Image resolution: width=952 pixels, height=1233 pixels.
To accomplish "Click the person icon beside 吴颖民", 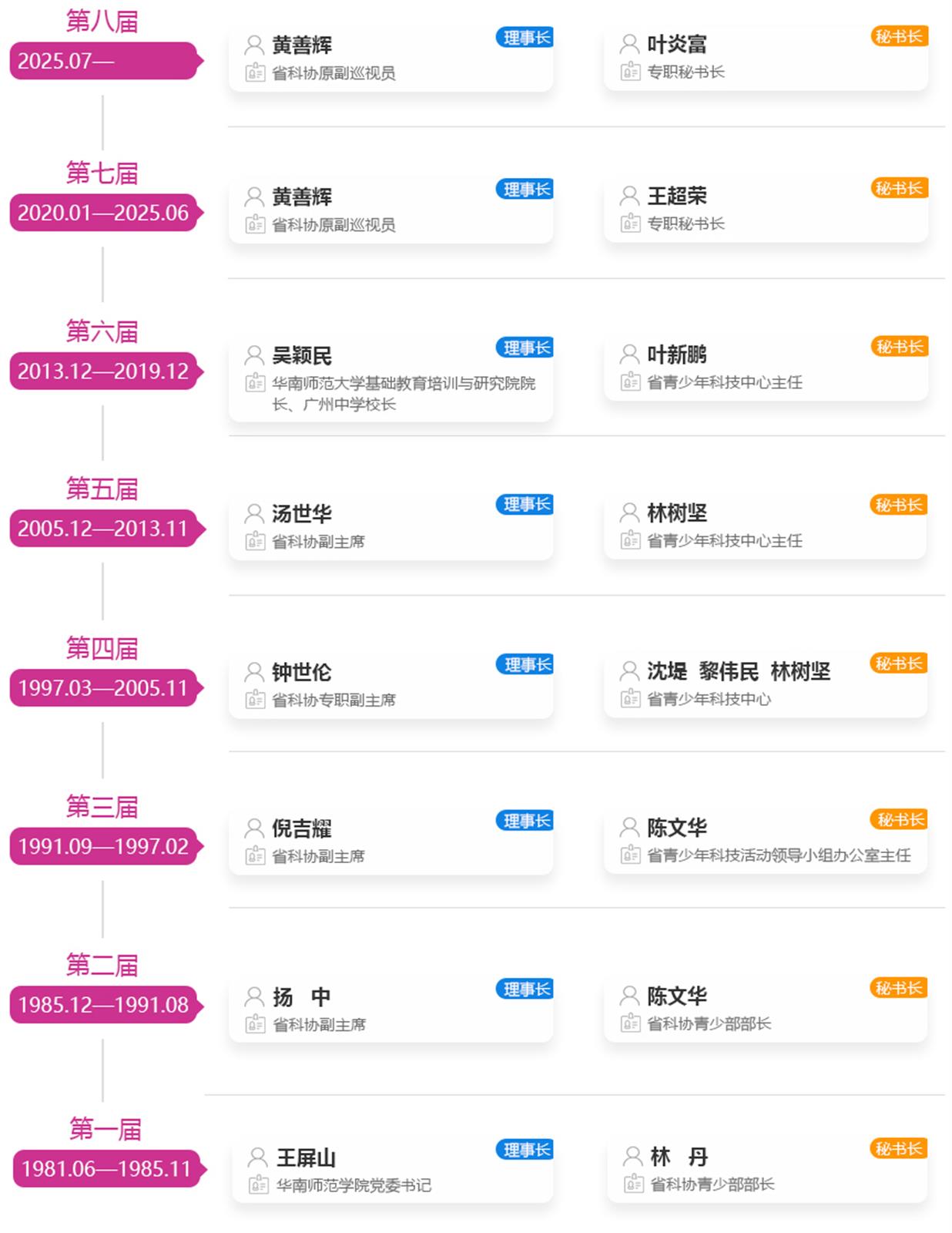I will click(254, 355).
